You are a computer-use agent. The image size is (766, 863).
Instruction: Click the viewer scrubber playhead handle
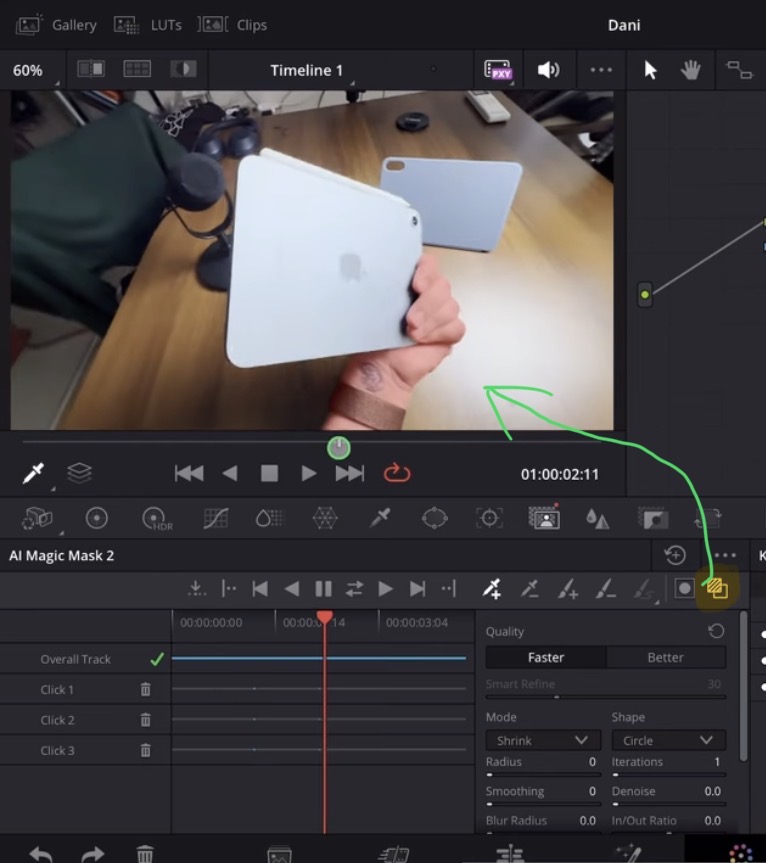pyautogui.click(x=338, y=448)
